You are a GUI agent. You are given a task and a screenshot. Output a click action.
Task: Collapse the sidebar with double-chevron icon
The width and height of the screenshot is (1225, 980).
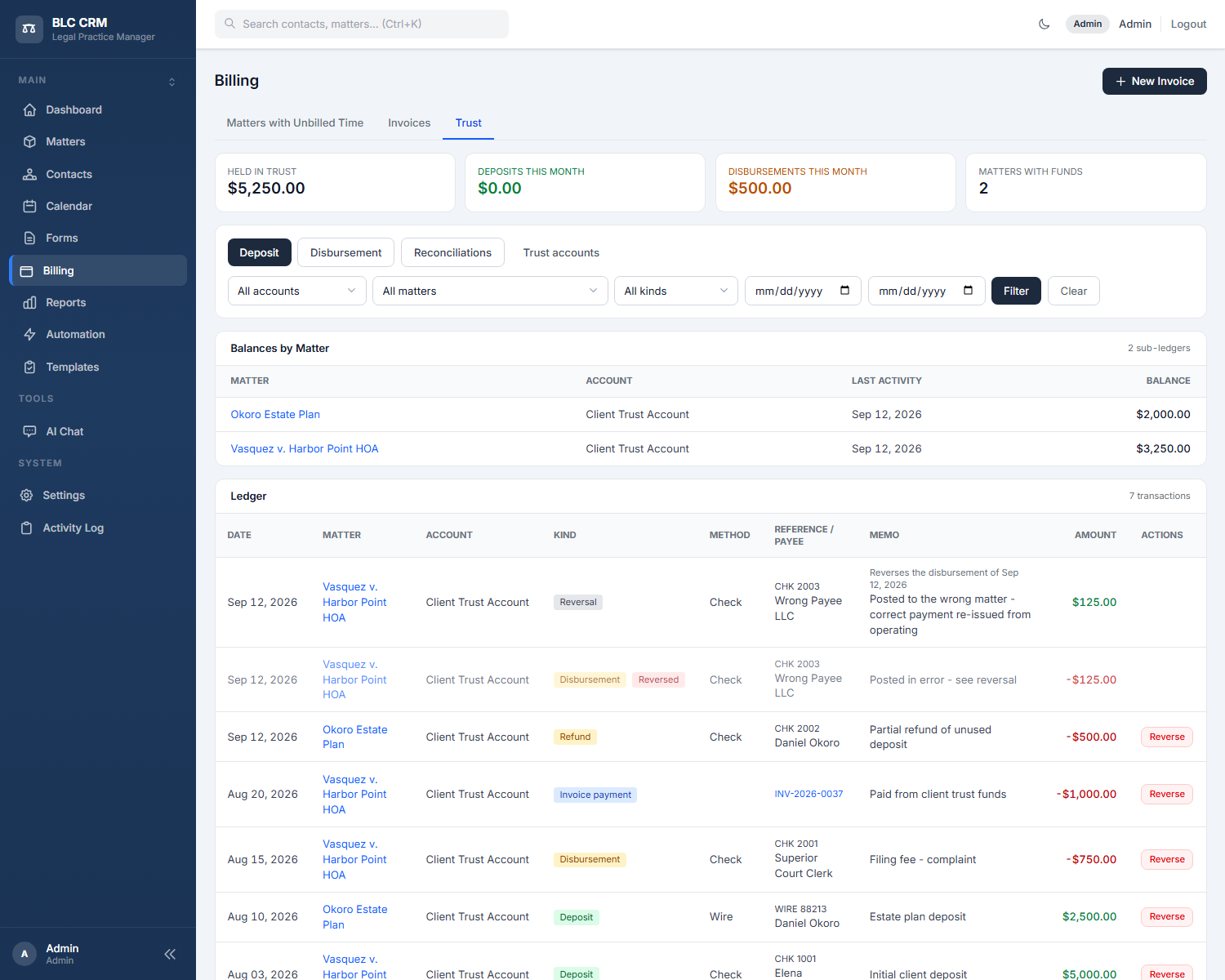pyautogui.click(x=170, y=954)
